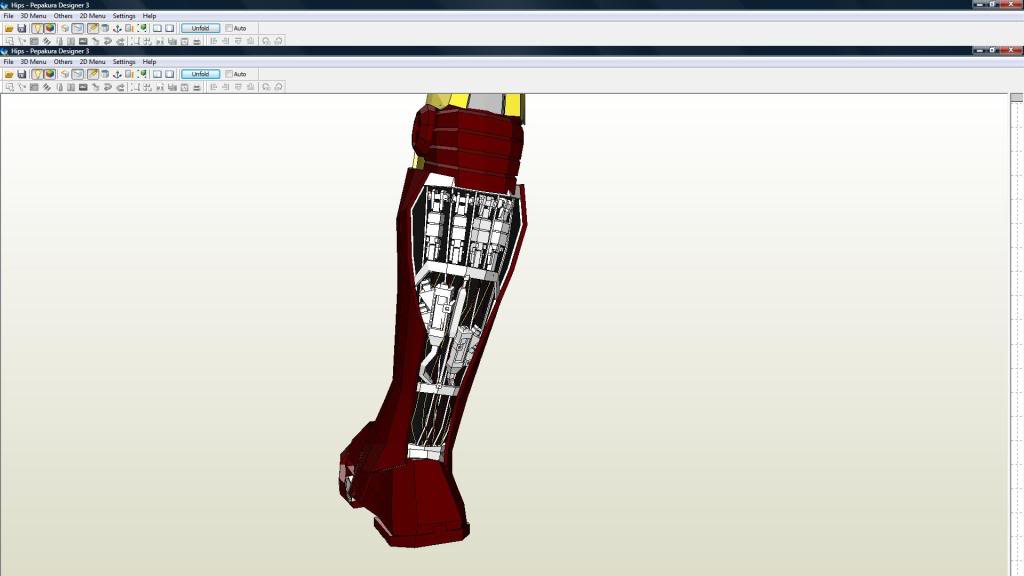The image size is (1024, 576).
Task: Click the Unfold button in the background window
Action: click(x=200, y=29)
